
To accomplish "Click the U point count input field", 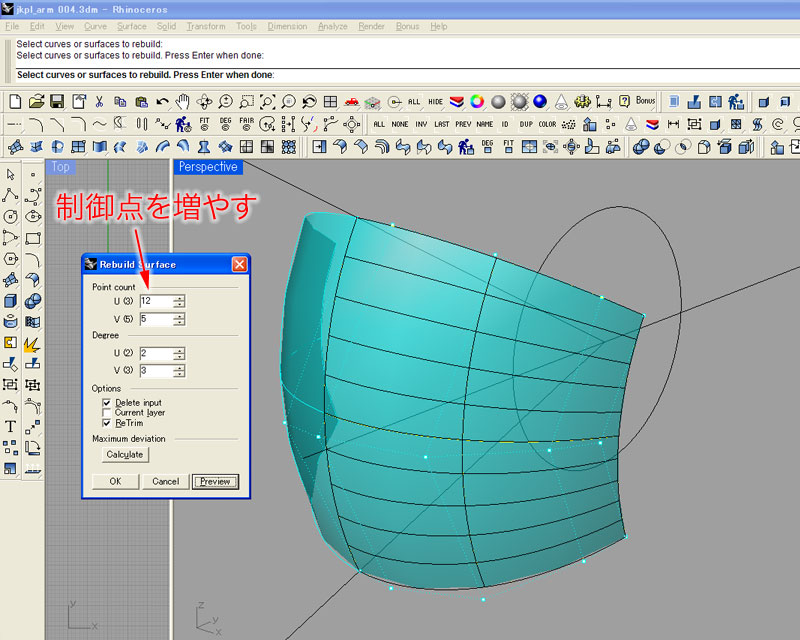I will (x=156, y=301).
